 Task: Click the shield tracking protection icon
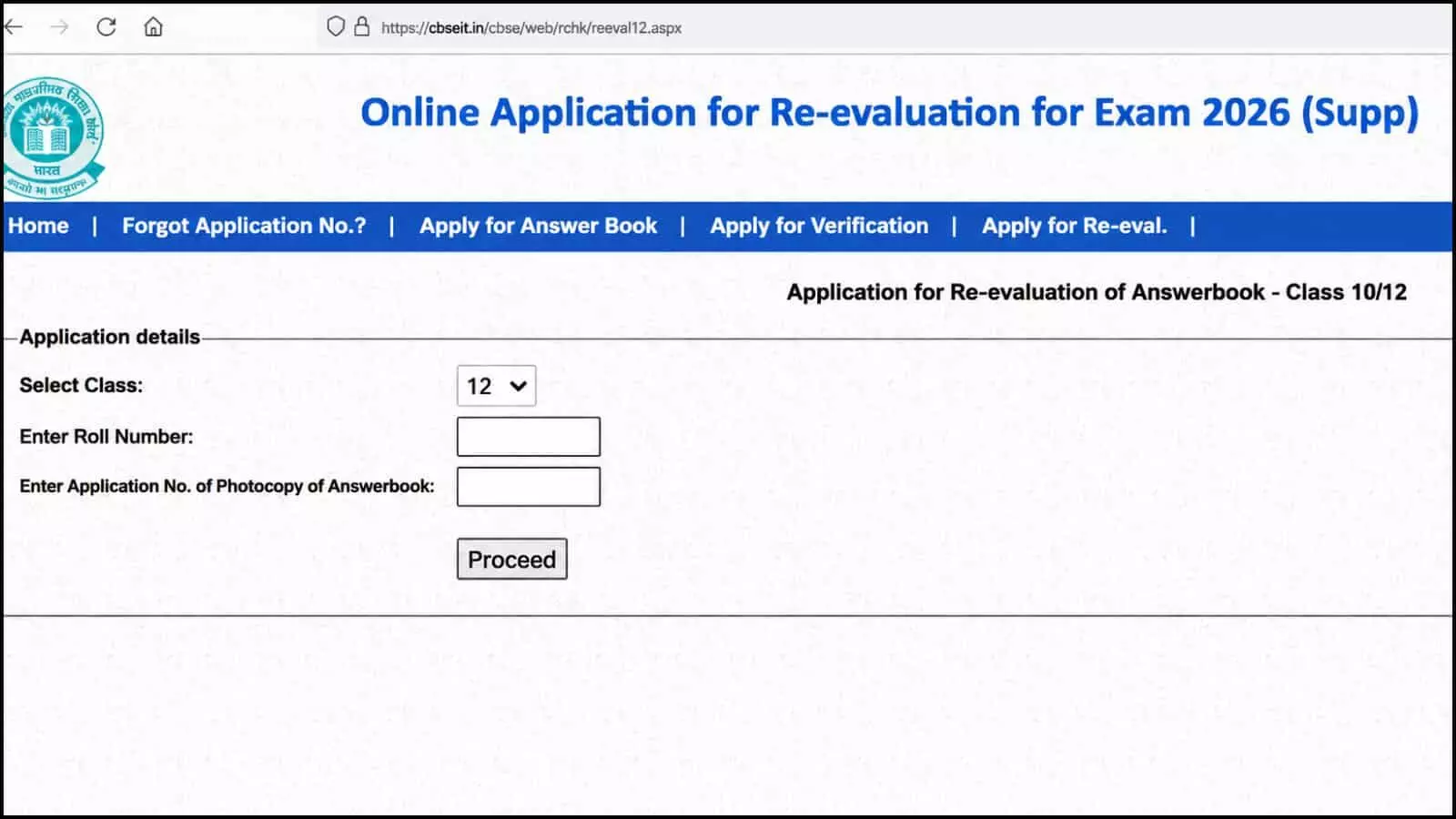[x=336, y=27]
